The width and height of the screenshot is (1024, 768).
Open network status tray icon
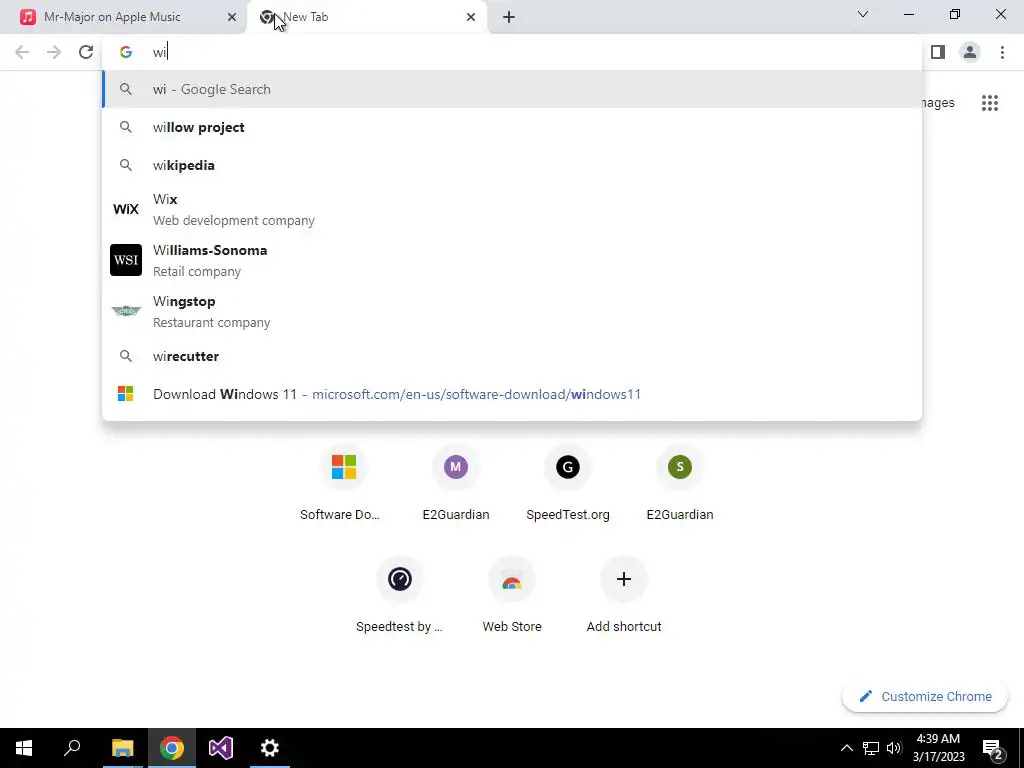871,748
